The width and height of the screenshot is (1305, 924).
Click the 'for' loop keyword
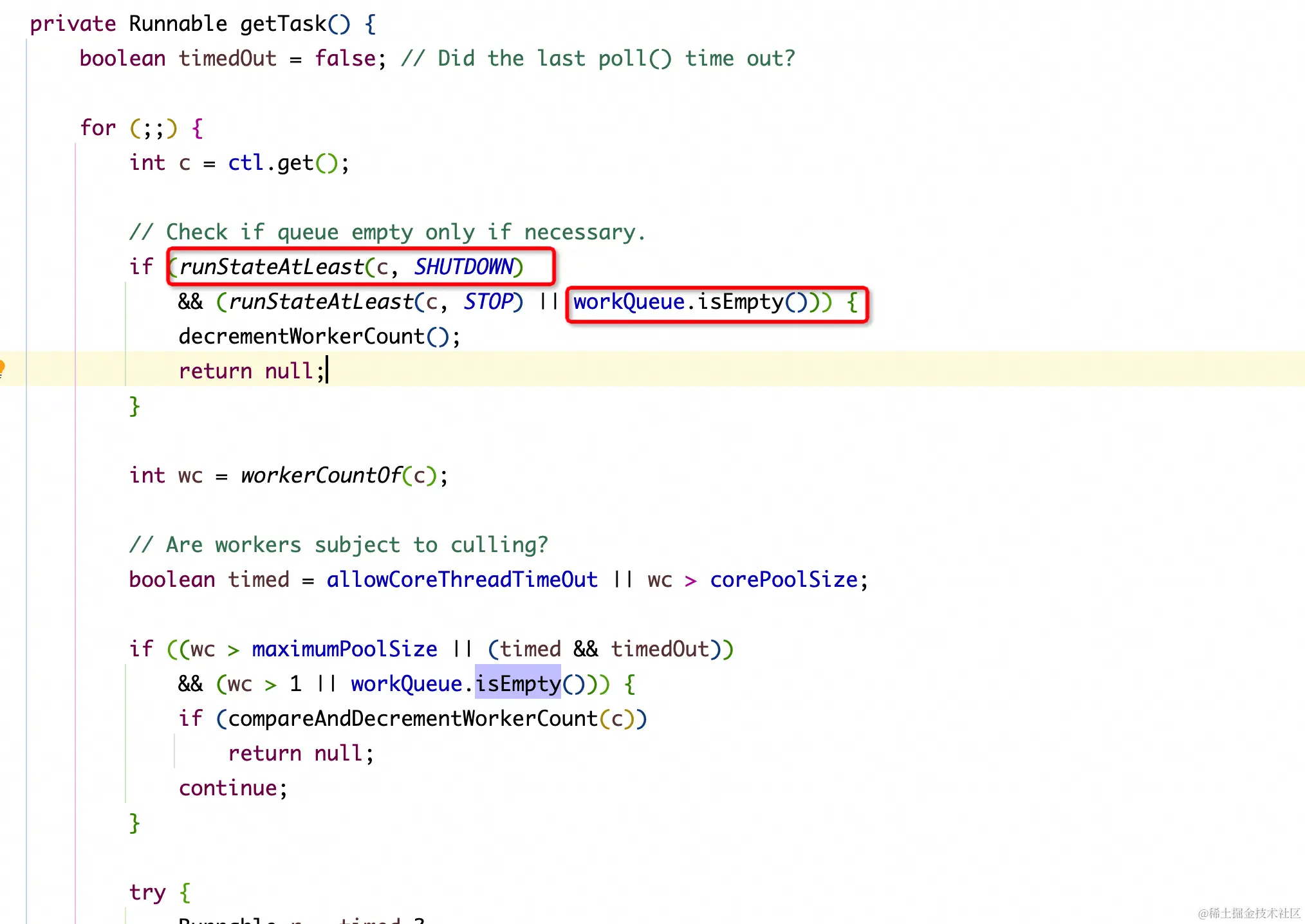pos(98,128)
